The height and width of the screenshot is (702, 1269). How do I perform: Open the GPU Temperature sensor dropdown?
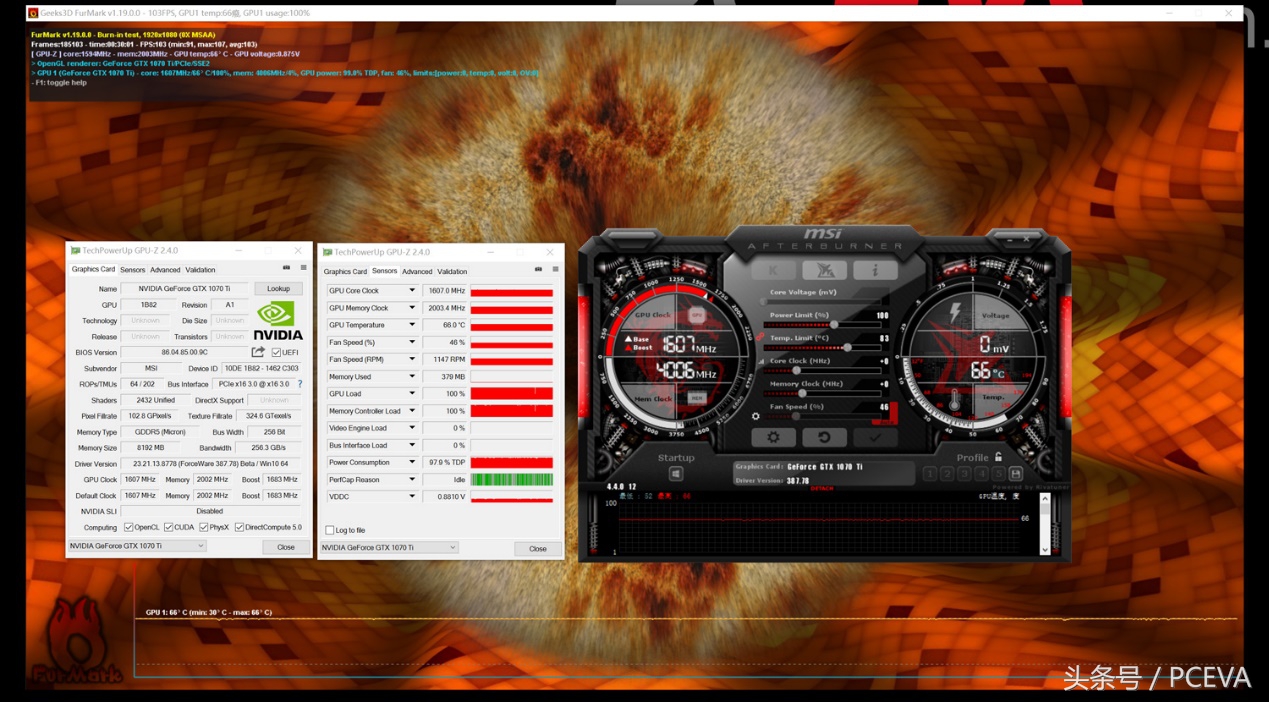point(412,324)
